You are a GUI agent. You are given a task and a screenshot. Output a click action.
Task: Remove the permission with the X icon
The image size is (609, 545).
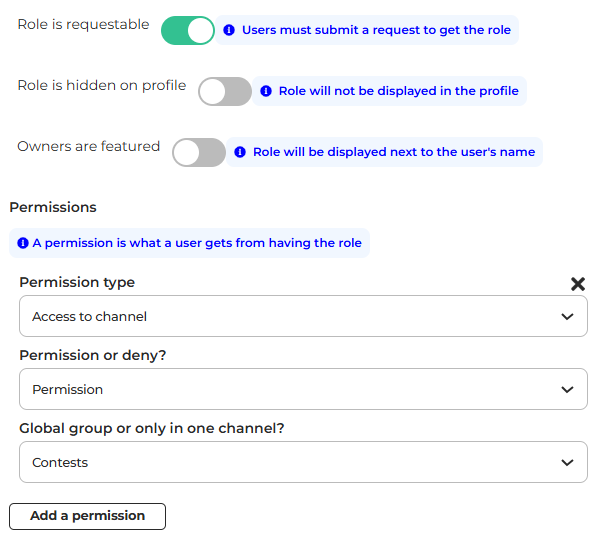tap(577, 284)
